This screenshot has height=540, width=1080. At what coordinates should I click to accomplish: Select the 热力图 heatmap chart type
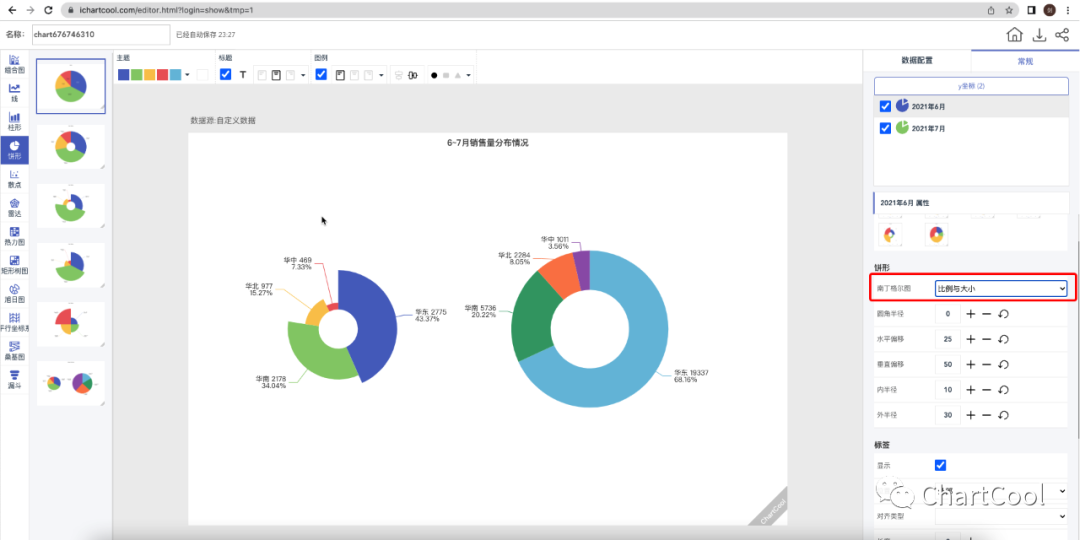tap(14, 236)
